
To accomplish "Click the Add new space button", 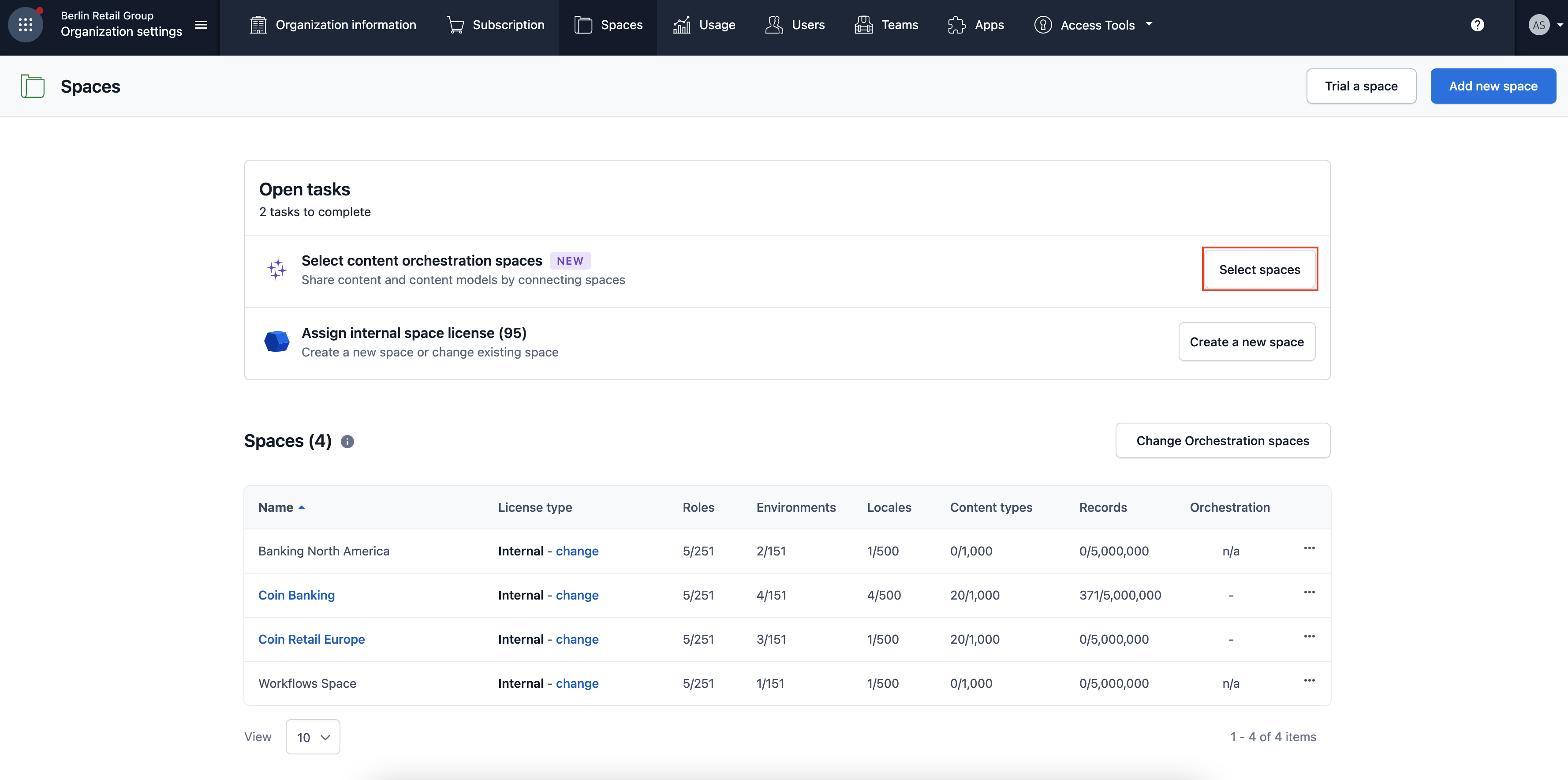I will tap(1493, 86).
